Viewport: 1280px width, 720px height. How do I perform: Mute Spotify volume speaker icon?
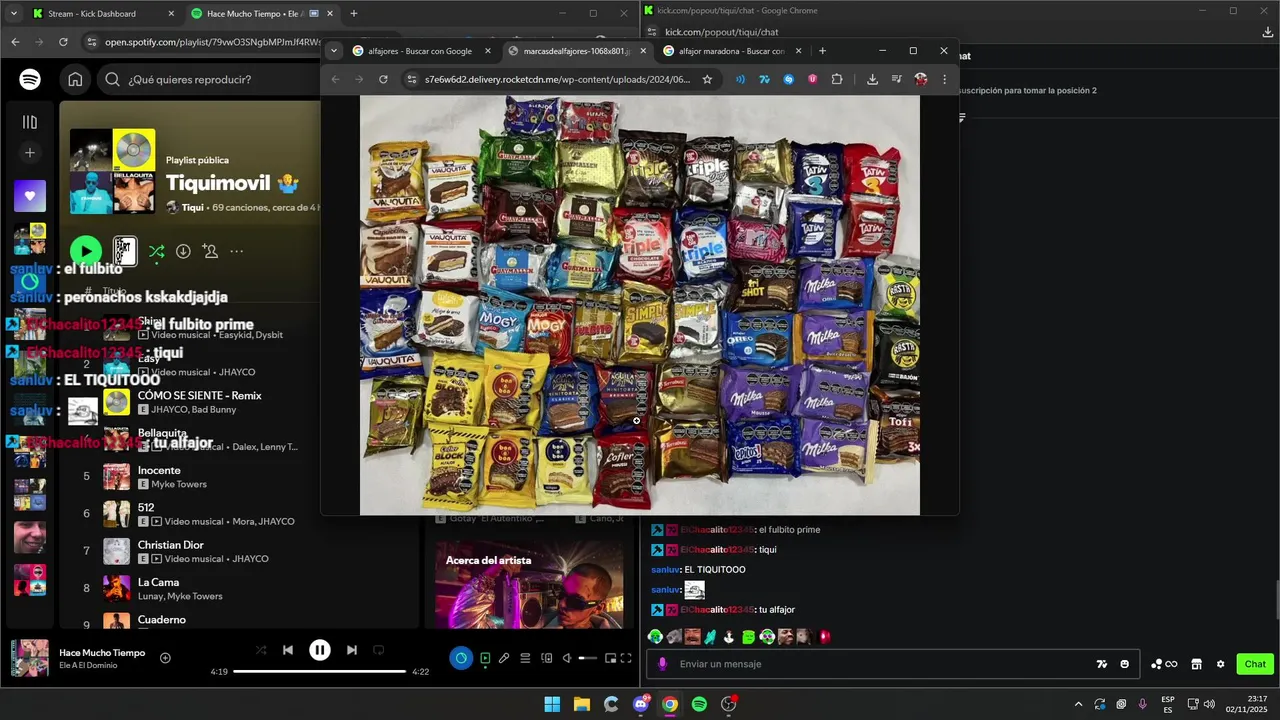pyautogui.click(x=567, y=658)
